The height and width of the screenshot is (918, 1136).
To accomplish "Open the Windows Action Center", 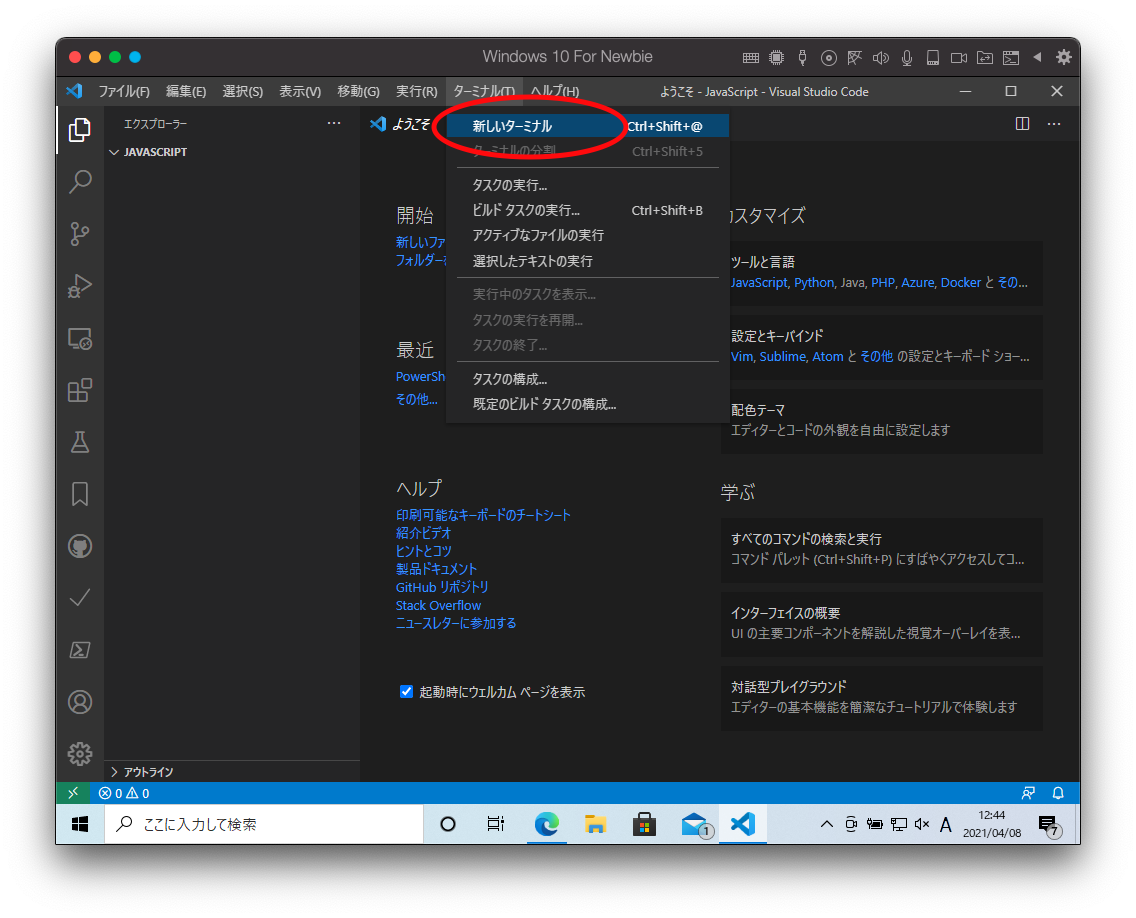I will [x=1050, y=825].
